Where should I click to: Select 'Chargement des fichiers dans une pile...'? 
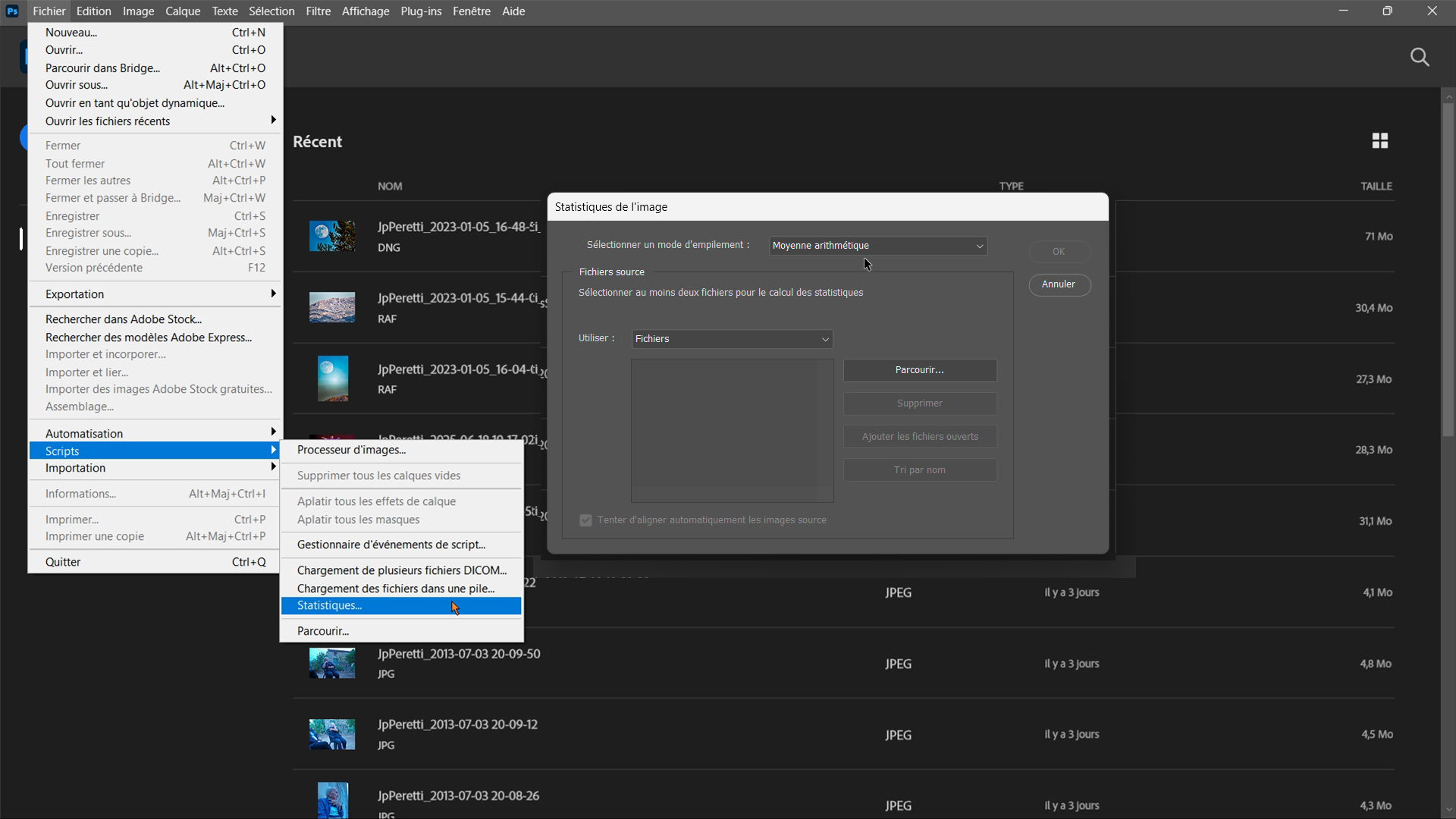401,588
